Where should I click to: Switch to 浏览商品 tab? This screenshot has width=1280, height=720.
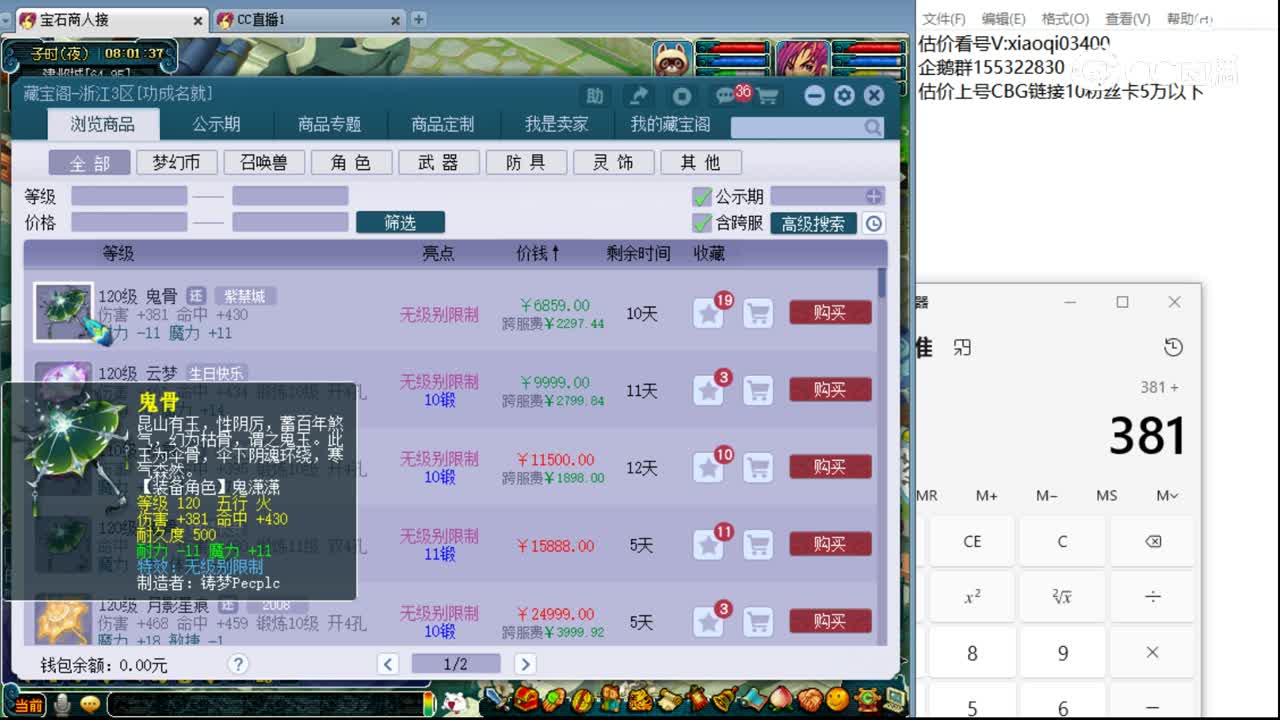102,124
